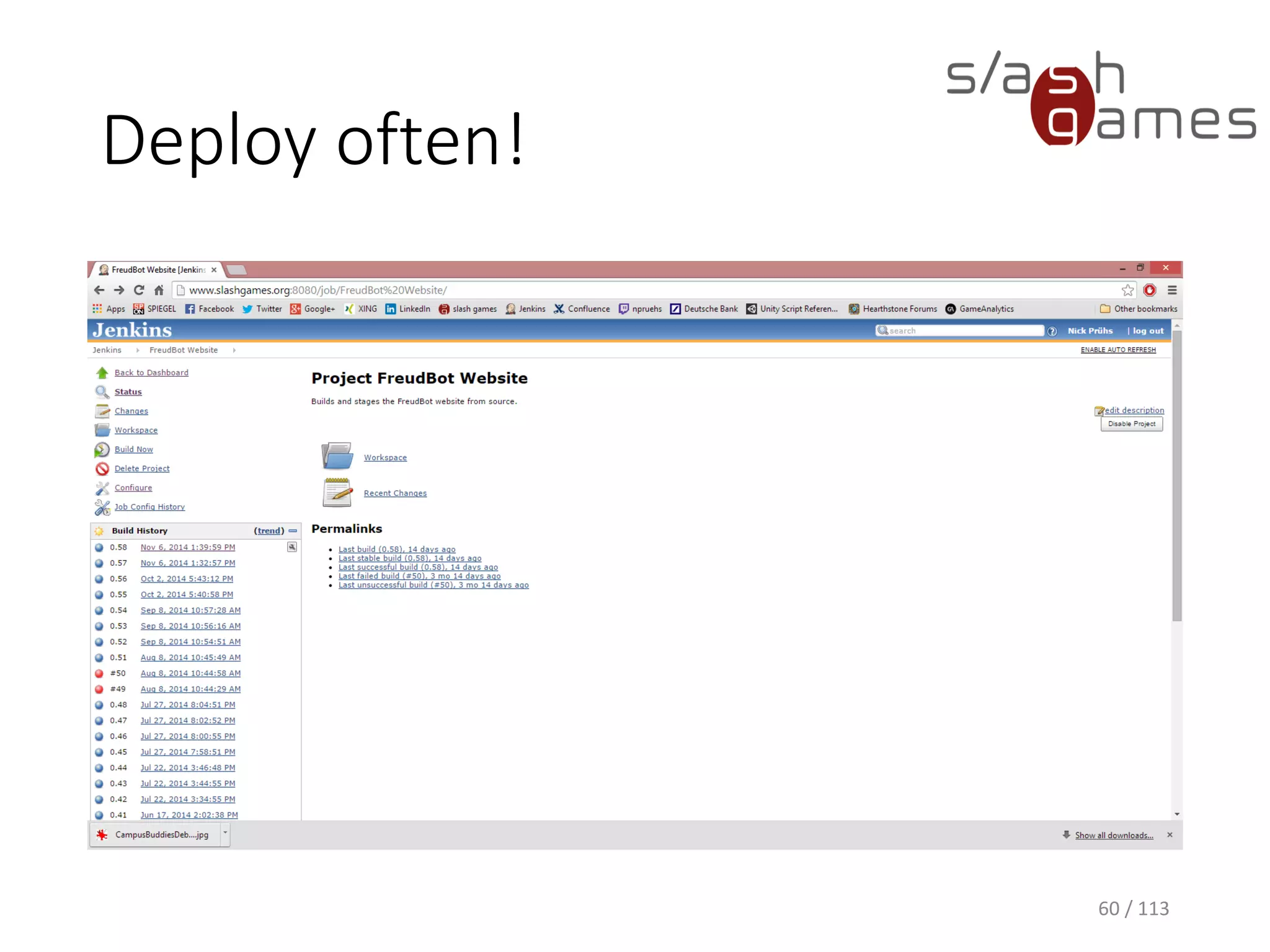Image resolution: width=1270 pixels, height=952 pixels.
Task: Open the Build History trend link
Action: coord(269,531)
